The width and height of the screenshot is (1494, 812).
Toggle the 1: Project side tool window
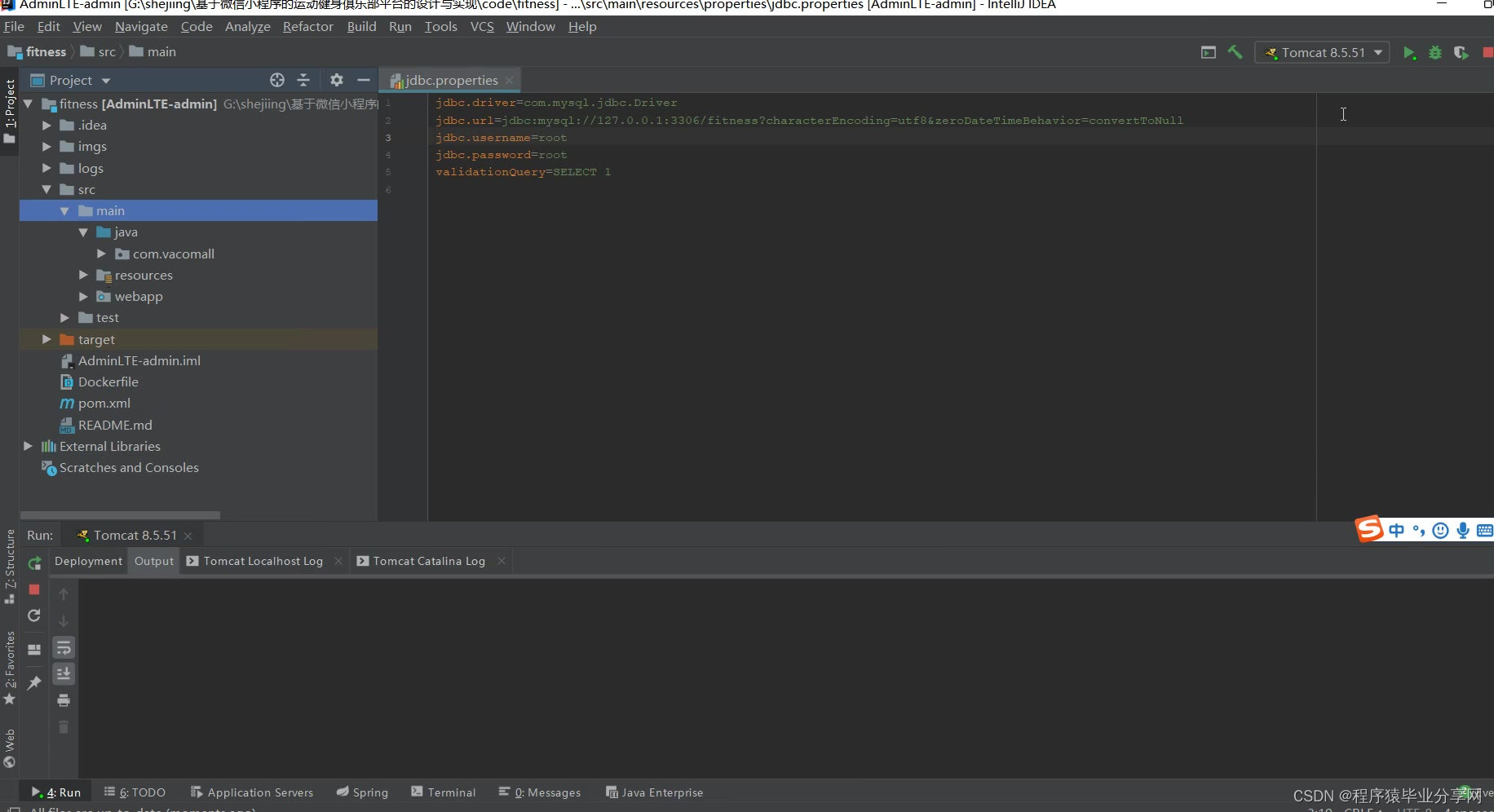(10, 111)
